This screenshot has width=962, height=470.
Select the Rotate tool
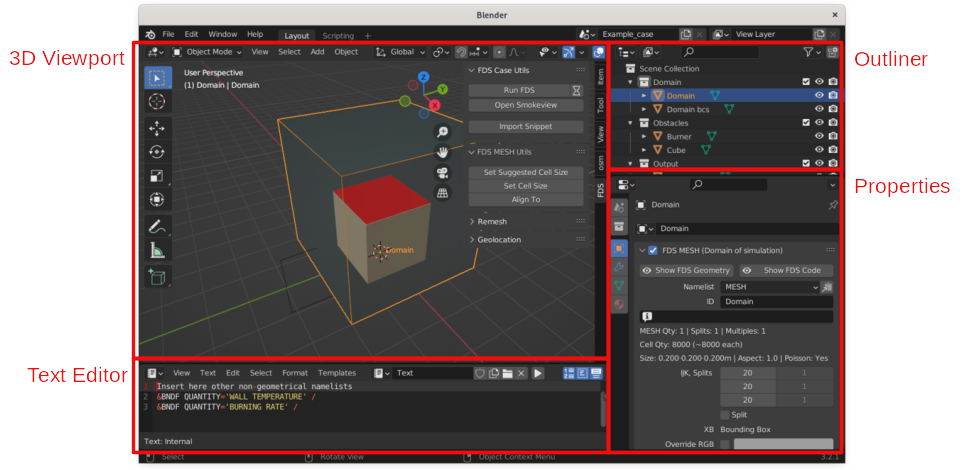pos(158,152)
